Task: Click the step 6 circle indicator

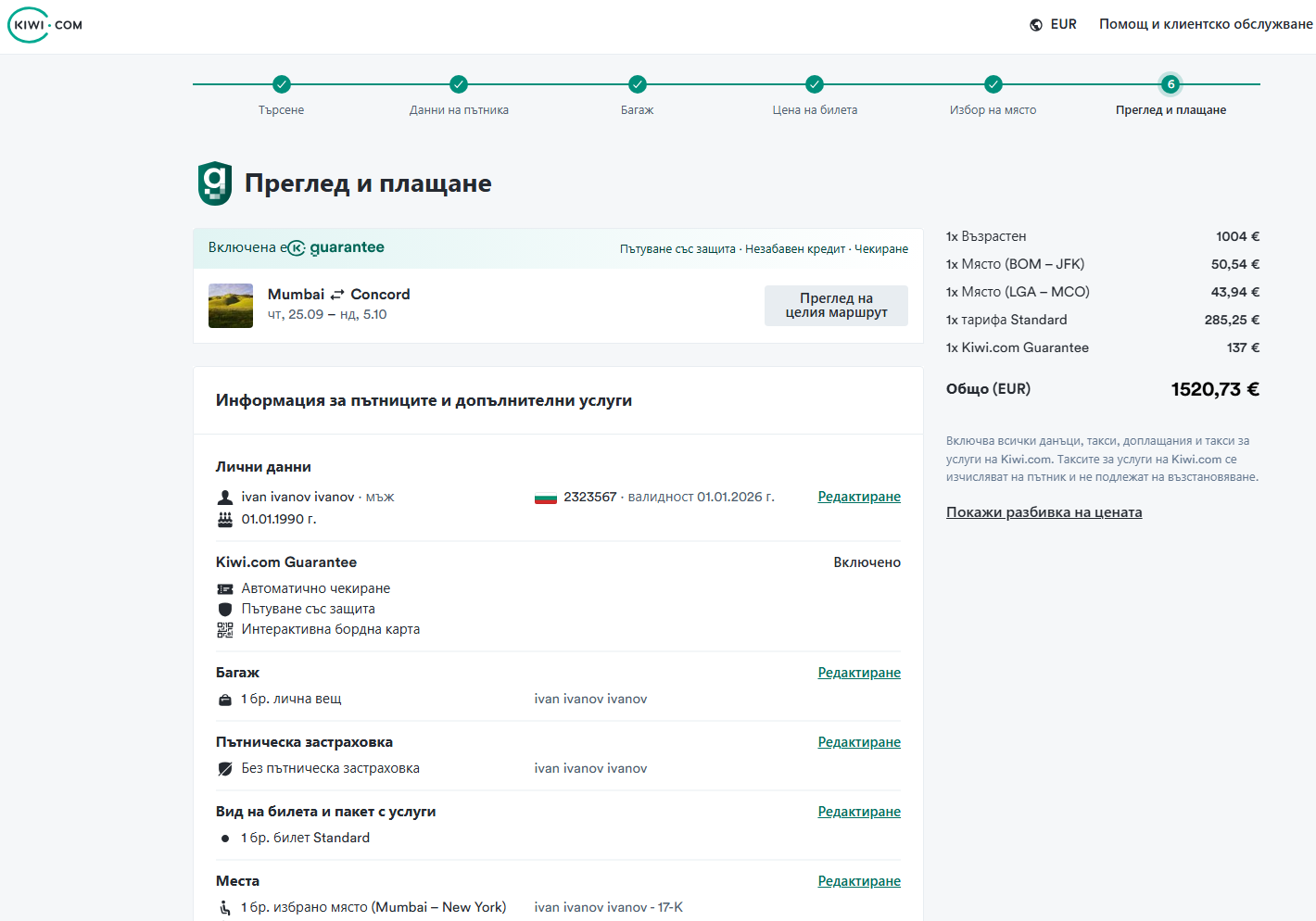Action: tap(1171, 84)
